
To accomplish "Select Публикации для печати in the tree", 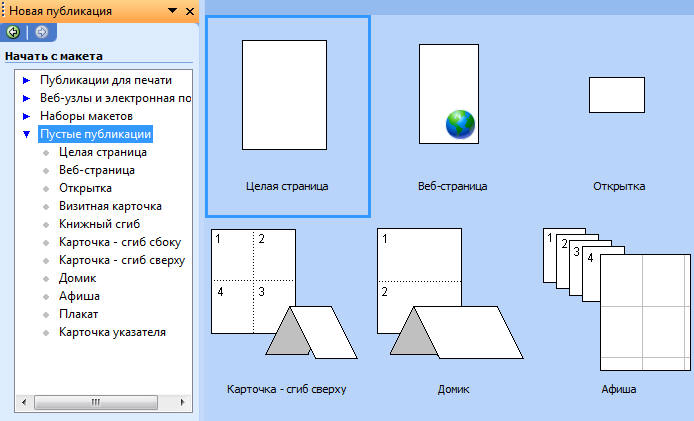I will (x=106, y=80).
